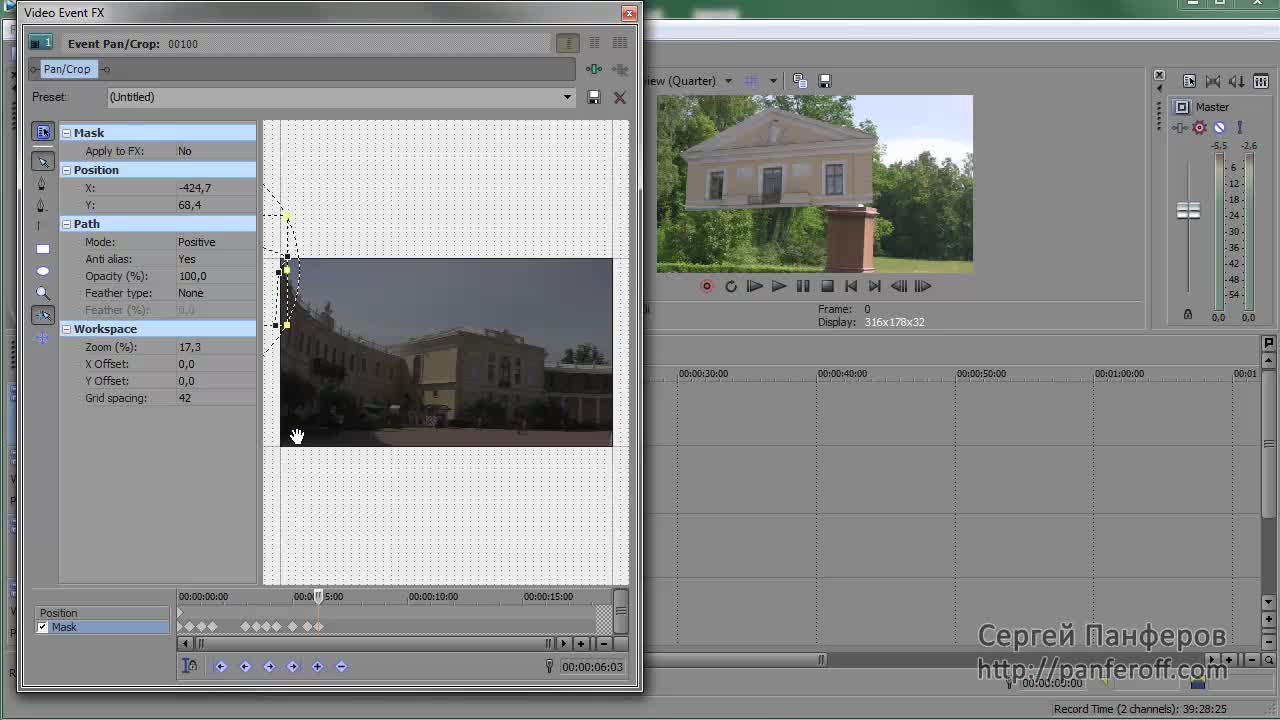The image size is (1280, 720).
Task: Click the create keyframe diamond-plus button
Action: 317,666
